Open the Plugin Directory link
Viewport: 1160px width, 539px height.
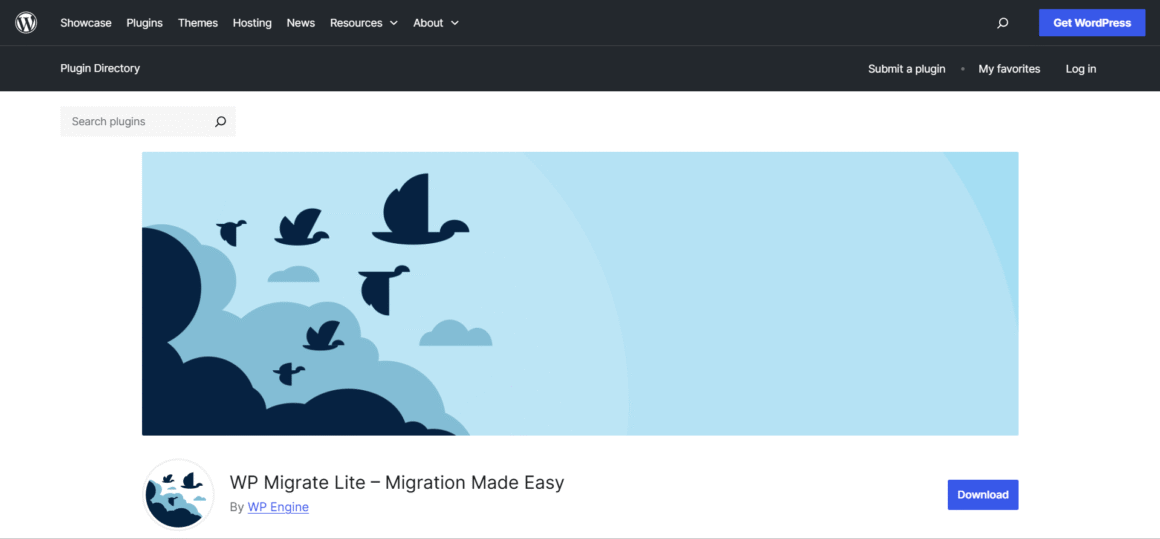click(100, 68)
